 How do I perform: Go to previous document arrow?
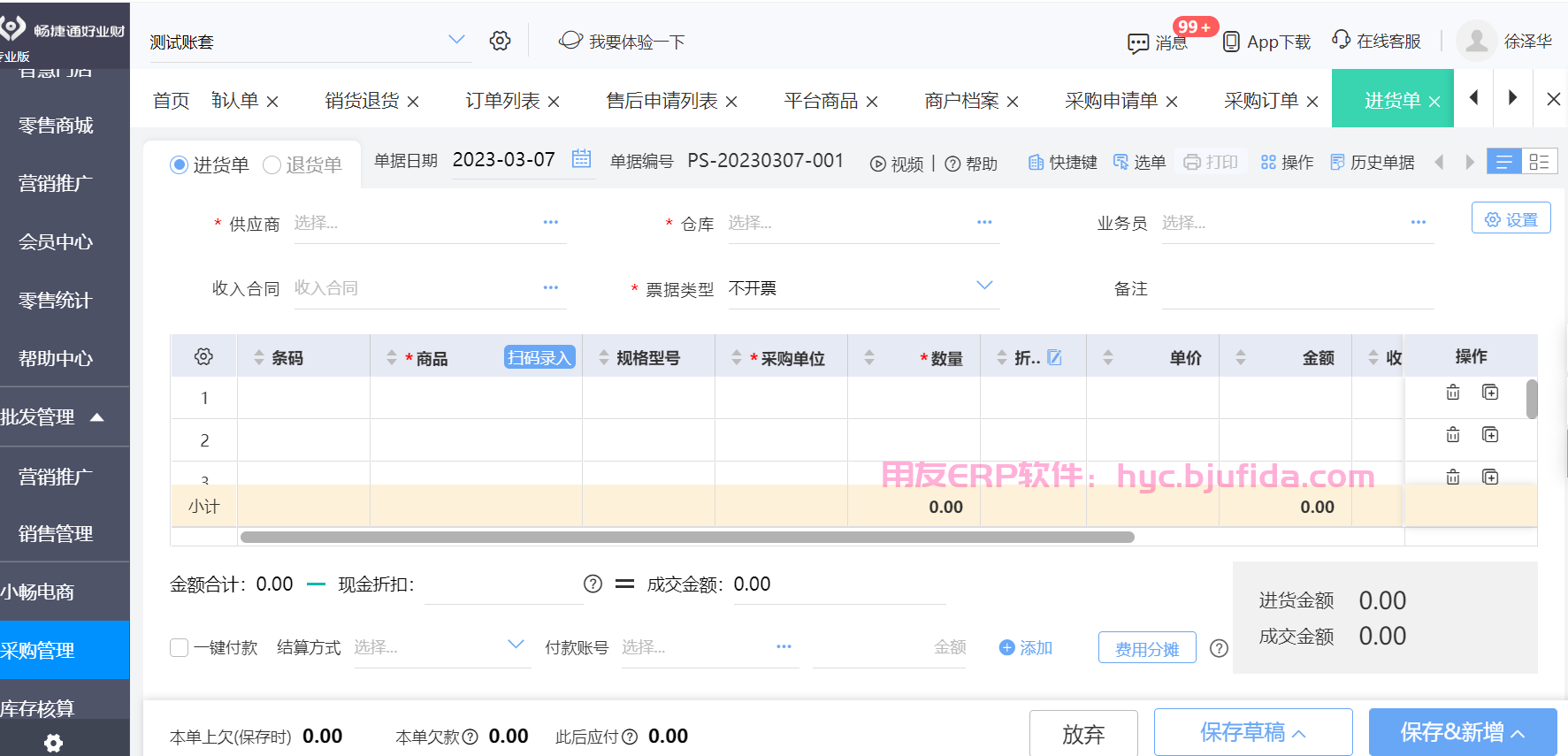[1439, 162]
